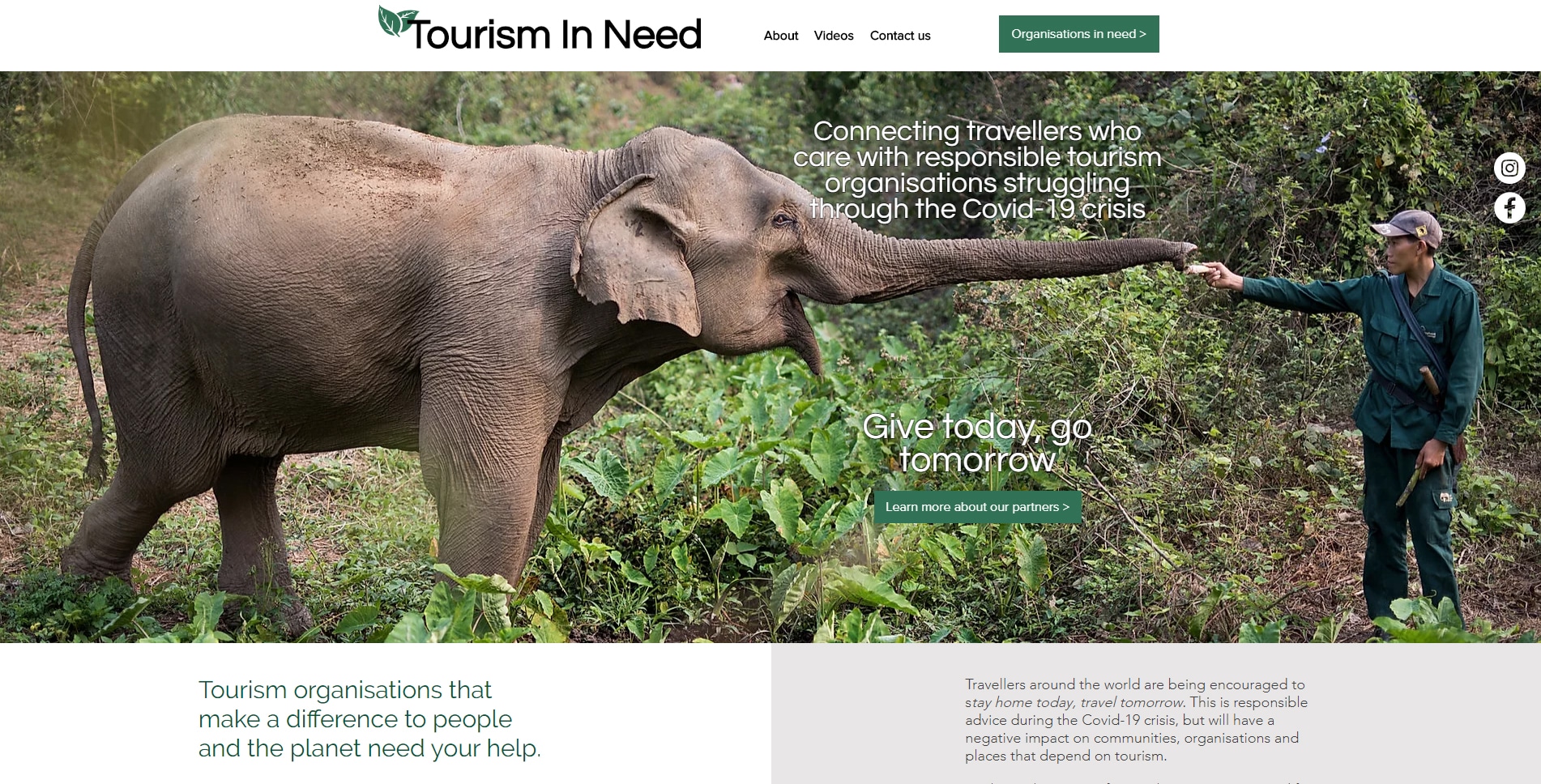Click the Tourism organisations that make a difference heading
The width and height of the screenshot is (1541, 784).
coord(369,719)
